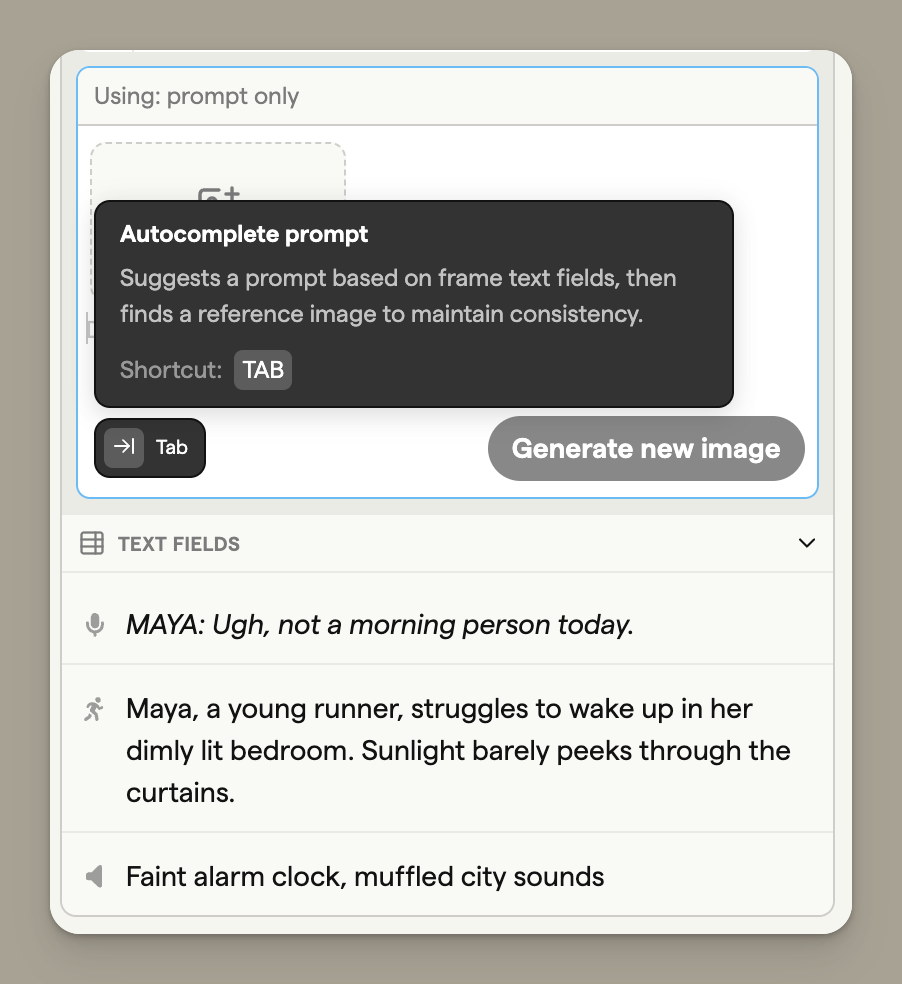Dismiss the Autocomplete prompt tooltip
Viewport: 902px width, 984px height.
pyautogui.click(x=413, y=303)
